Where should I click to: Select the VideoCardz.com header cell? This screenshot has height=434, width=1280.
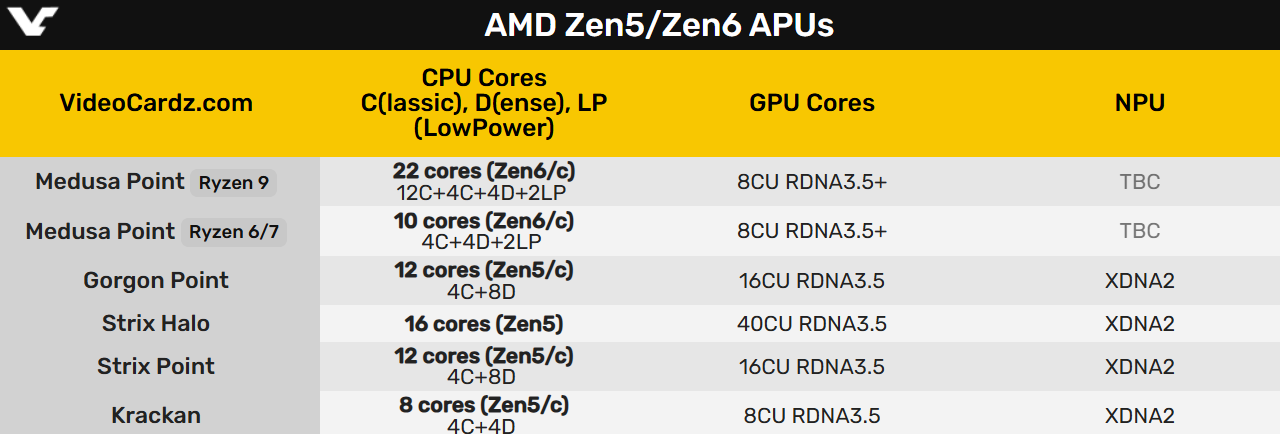point(156,103)
